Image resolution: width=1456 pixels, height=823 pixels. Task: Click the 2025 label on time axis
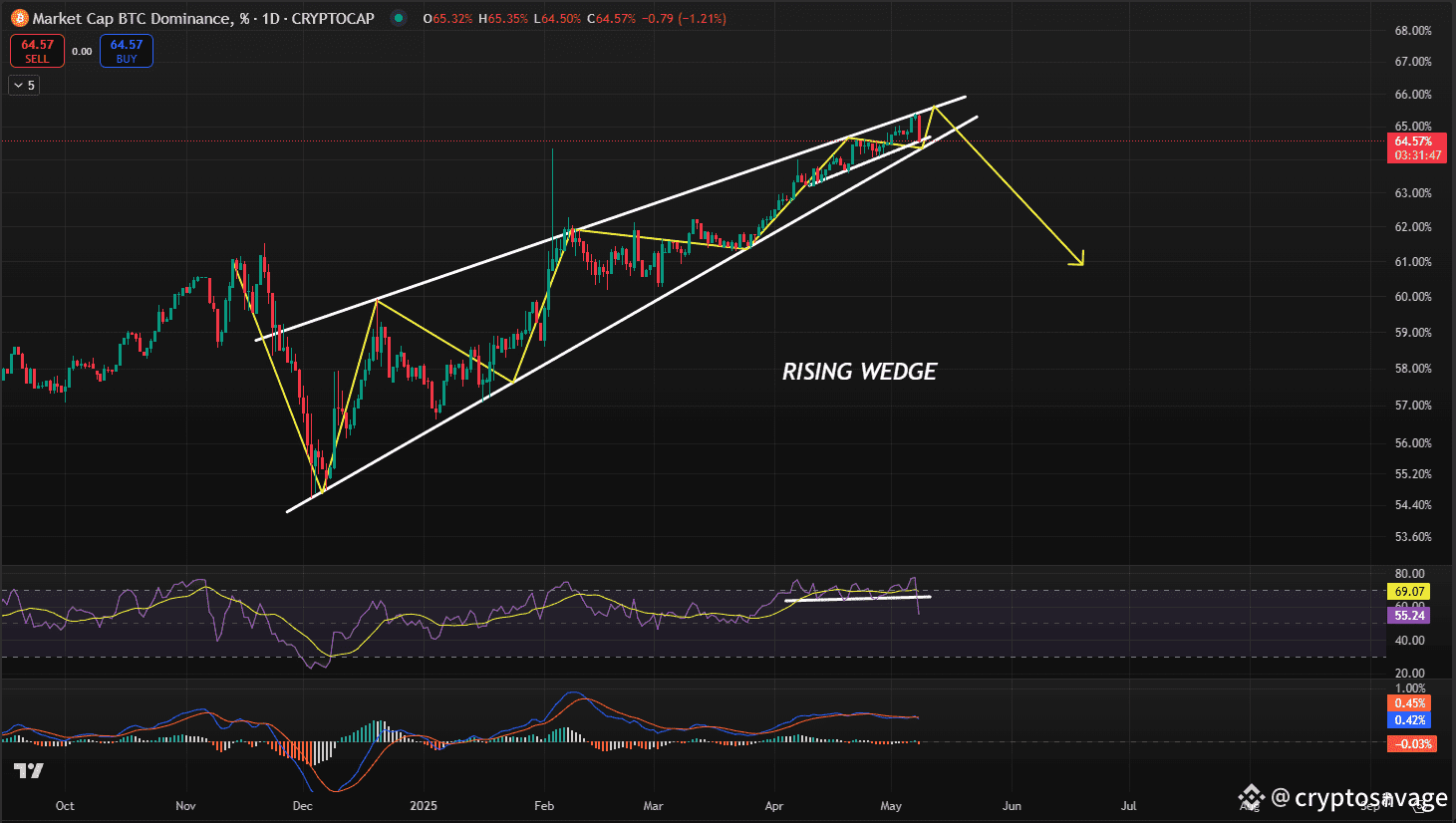[x=424, y=806]
